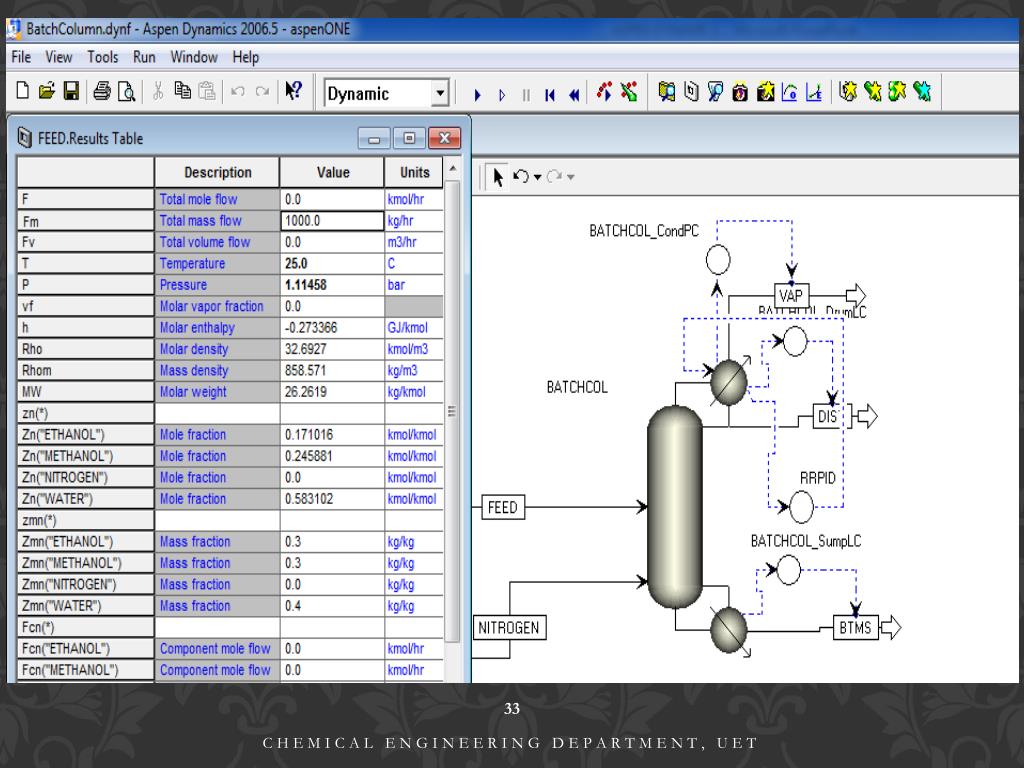Screen dimensions: 1024x768
Task: Click the Copy icon in toolbar
Action: pyautogui.click(x=182, y=93)
